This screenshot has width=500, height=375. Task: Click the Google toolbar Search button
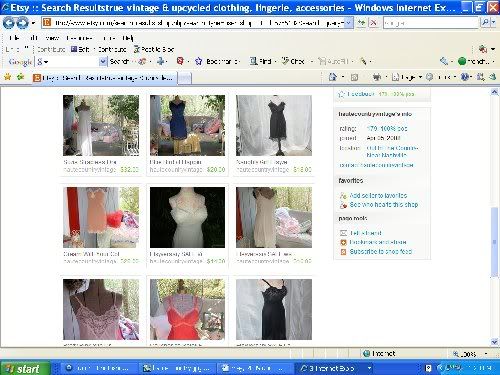pyautogui.click(x=119, y=61)
